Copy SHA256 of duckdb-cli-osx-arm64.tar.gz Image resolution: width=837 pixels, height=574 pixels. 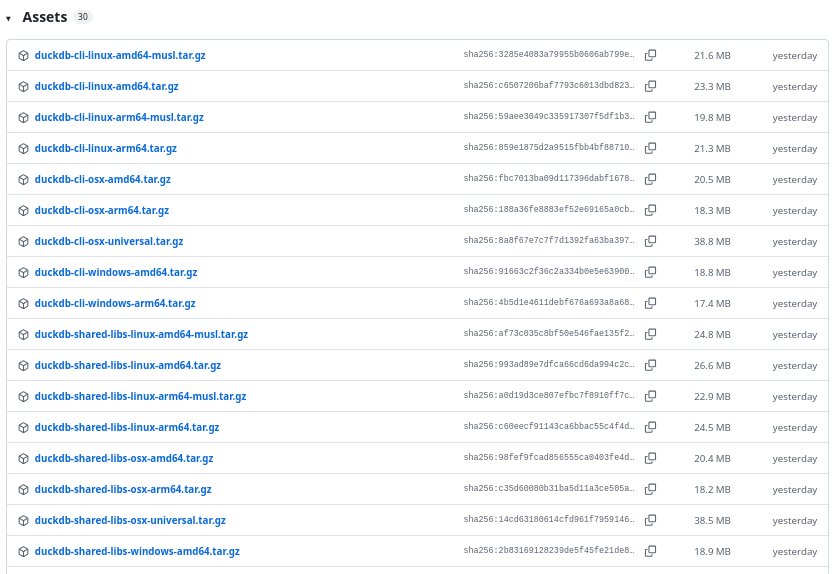click(x=650, y=210)
